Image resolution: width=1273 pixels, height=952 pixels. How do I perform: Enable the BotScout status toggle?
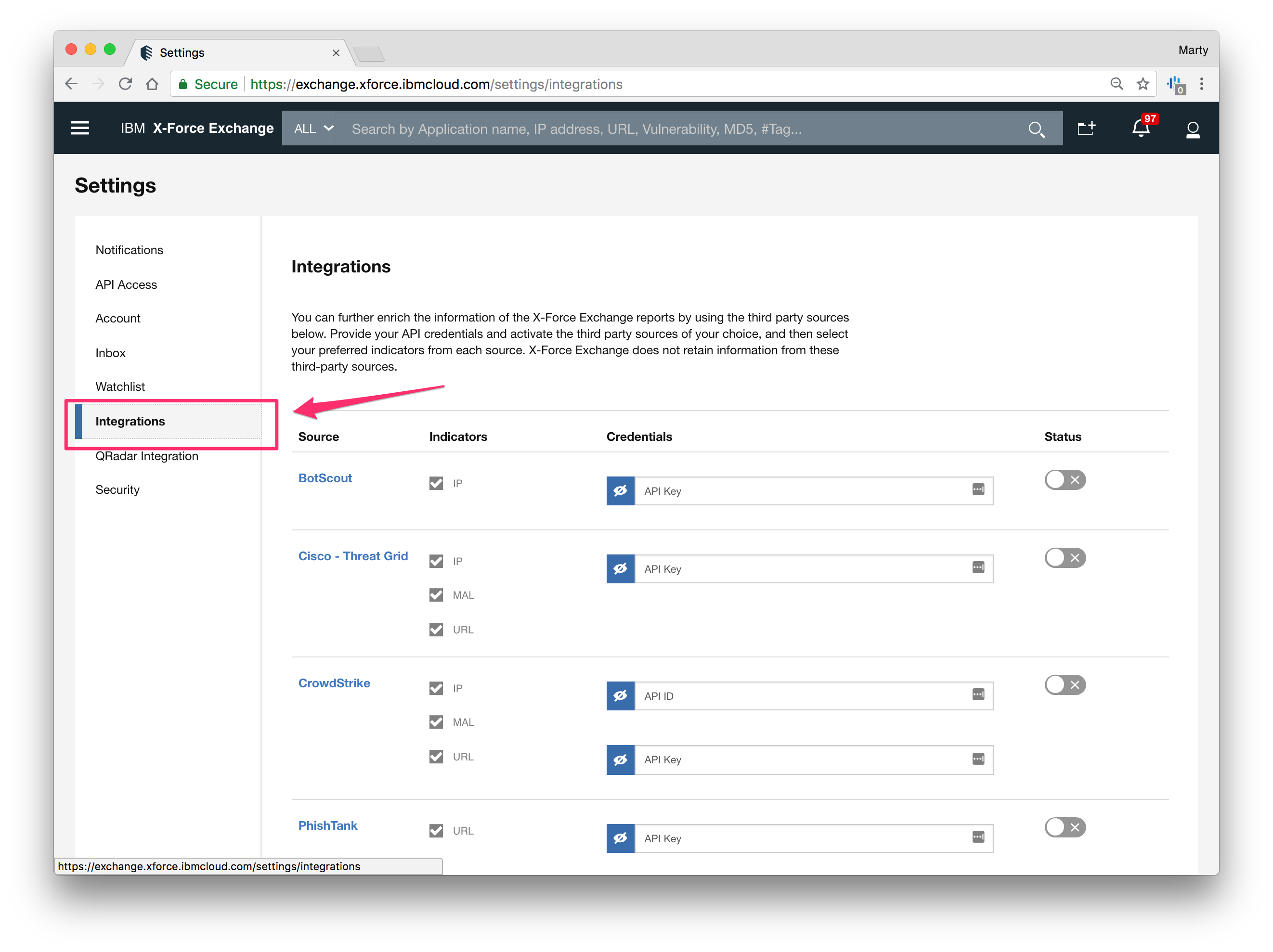coord(1065,480)
